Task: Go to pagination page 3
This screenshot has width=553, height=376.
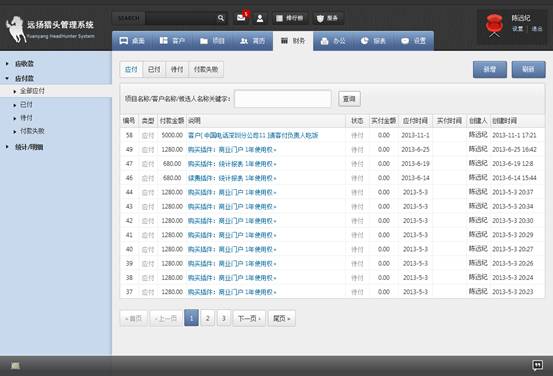Action: coord(224,318)
